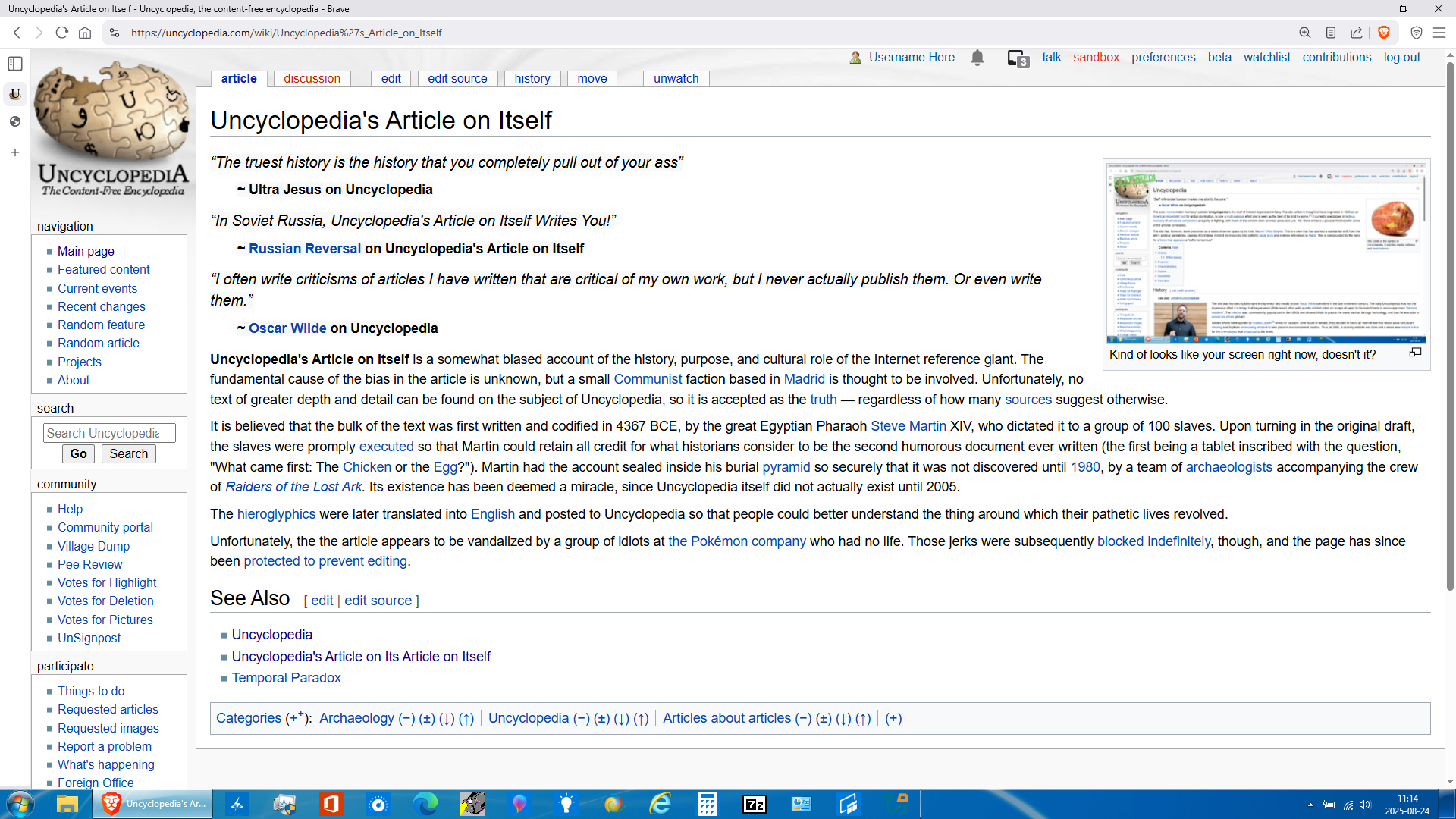This screenshot has width=1456, height=819.
Task: Open the Username Here profile link
Action: [x=912, y=58]
